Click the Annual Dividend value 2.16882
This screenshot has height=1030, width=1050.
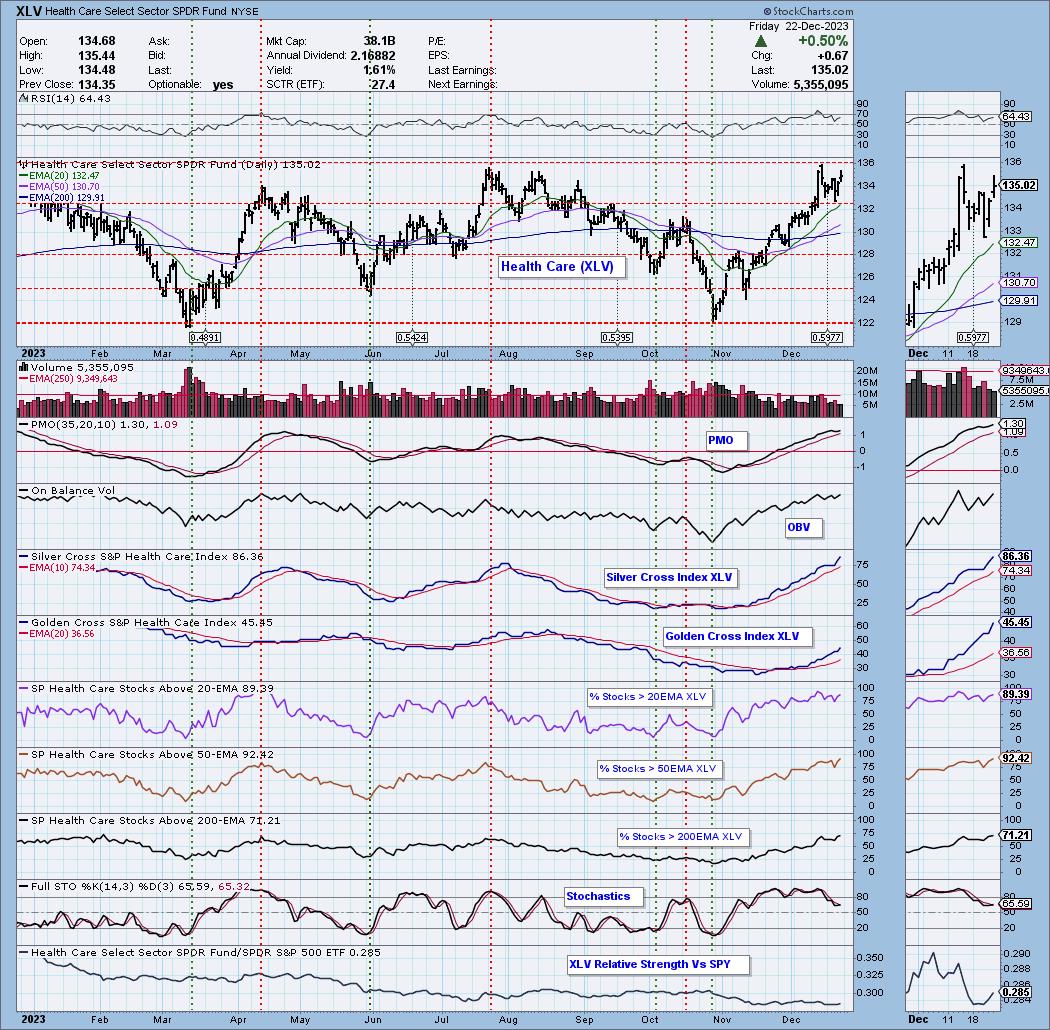tap(372, 56)
